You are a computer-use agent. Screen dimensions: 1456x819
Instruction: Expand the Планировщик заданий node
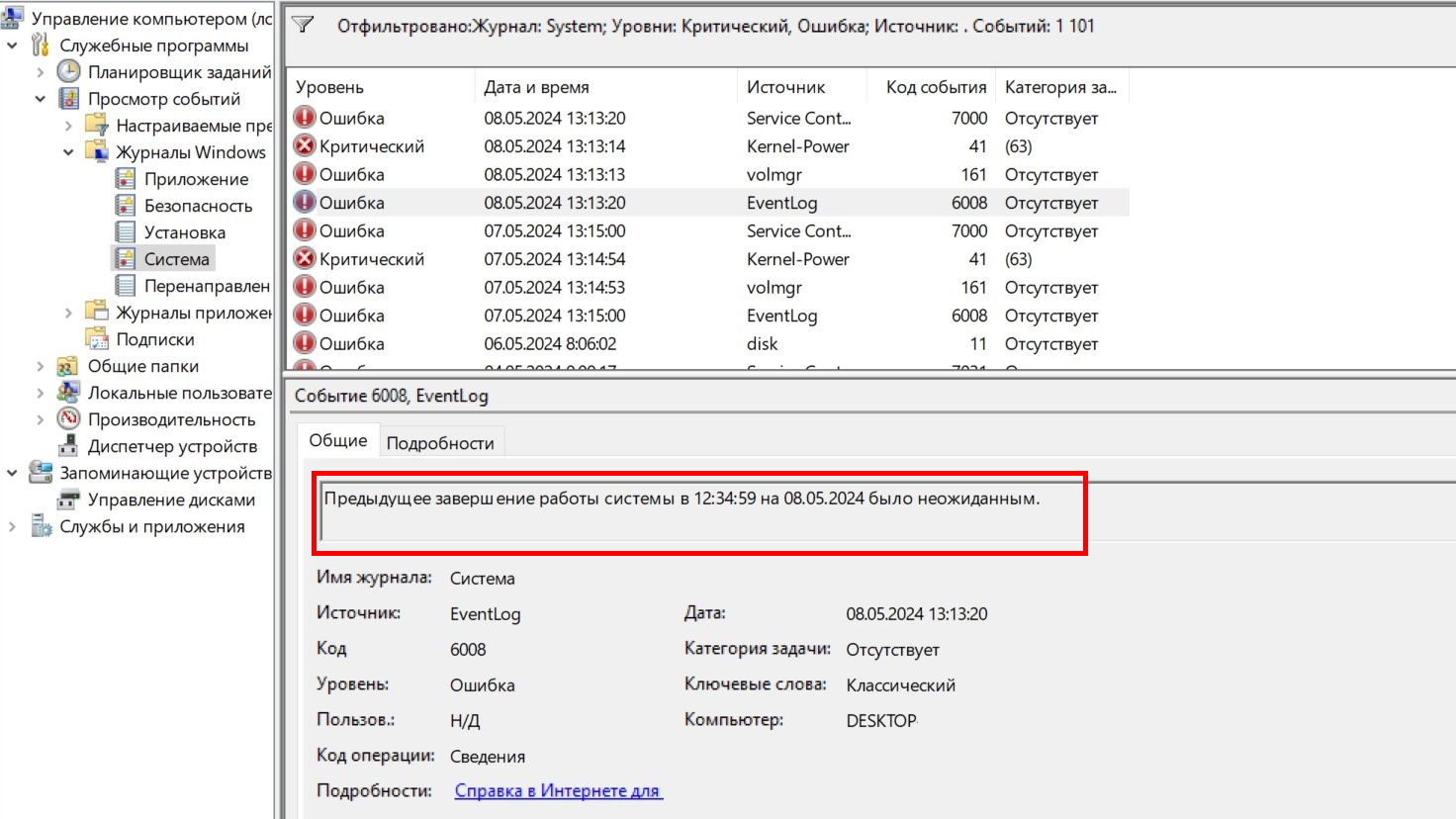pos(40,72)
